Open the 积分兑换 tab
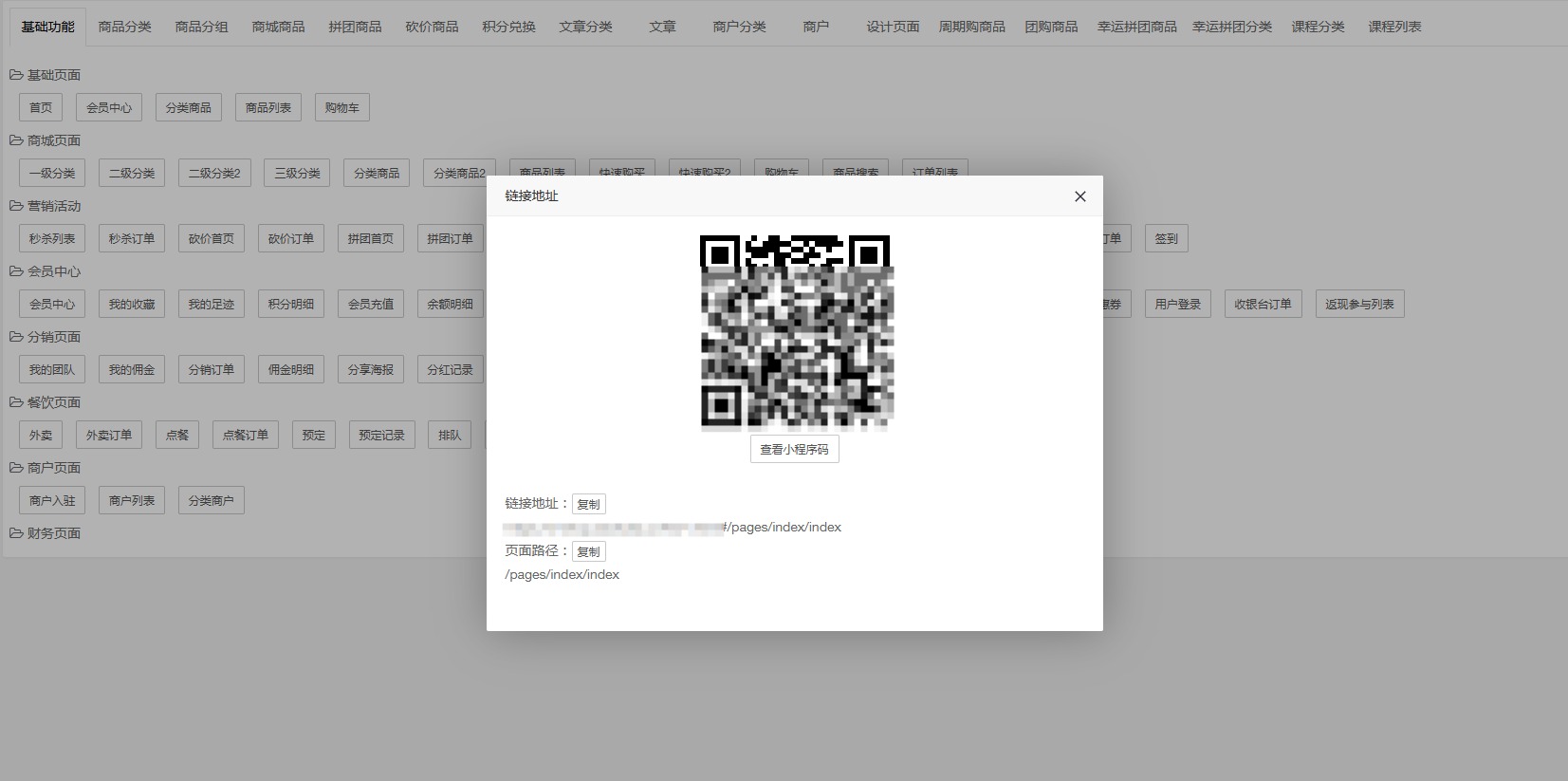The height and width of the screenshot is (781, 1568). (x=508, y=27)
